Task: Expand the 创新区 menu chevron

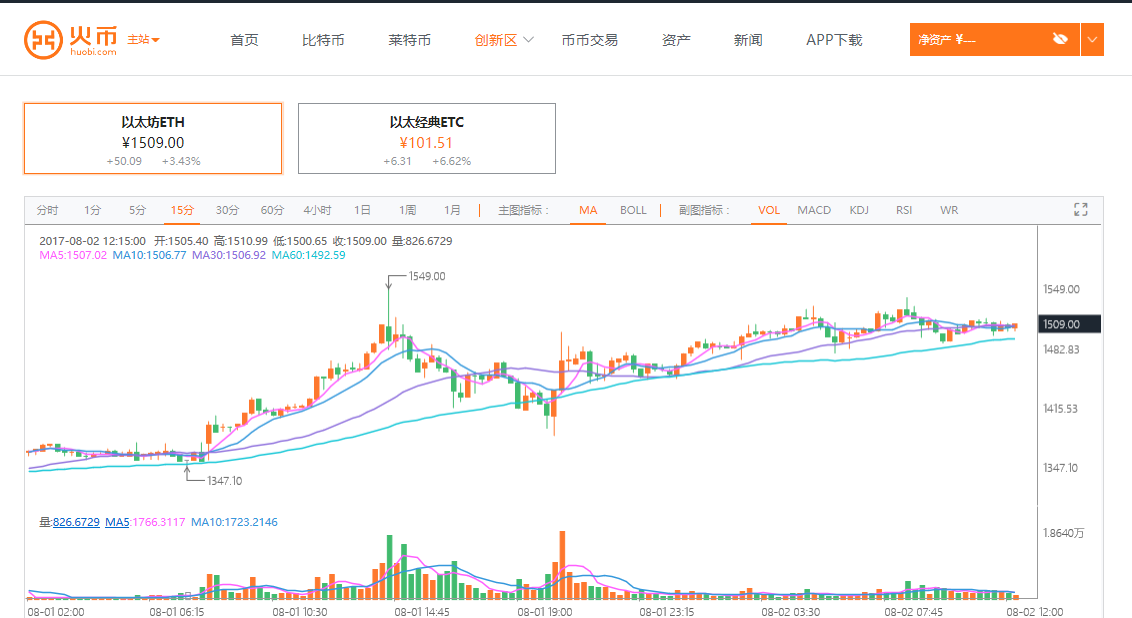Action: coord(529,40)
